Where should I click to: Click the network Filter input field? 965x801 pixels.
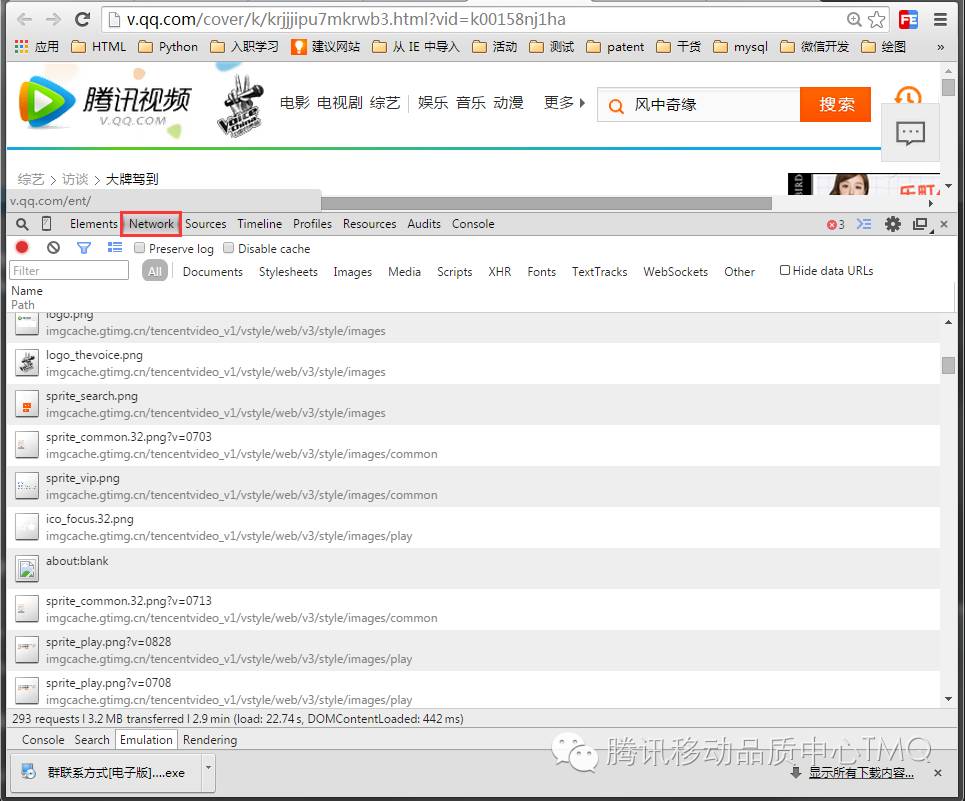click(x=67, y=269)
